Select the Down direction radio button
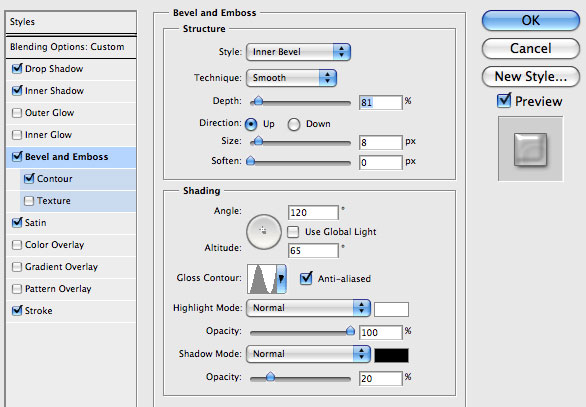The image size is (586, 407). pyautogui.click(x=294, y=124)
